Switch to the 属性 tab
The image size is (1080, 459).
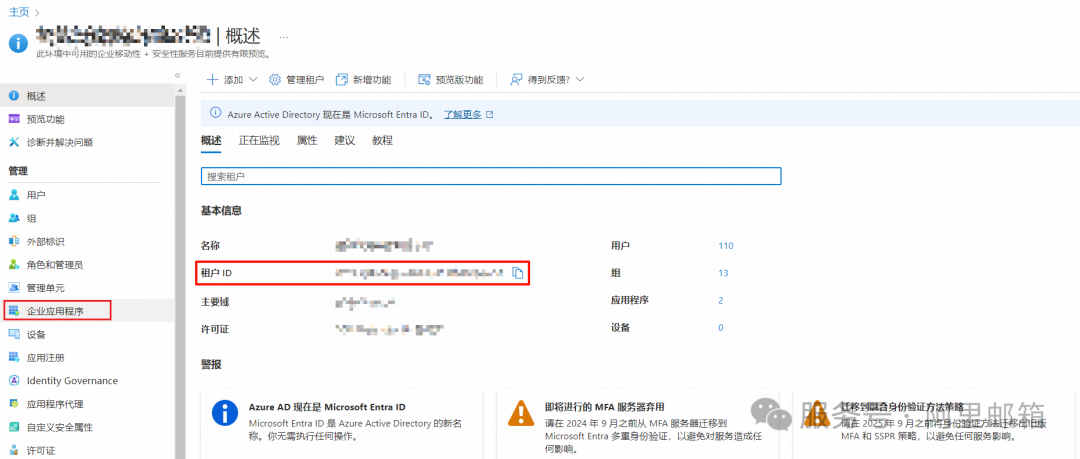click(x=307, y=141)
